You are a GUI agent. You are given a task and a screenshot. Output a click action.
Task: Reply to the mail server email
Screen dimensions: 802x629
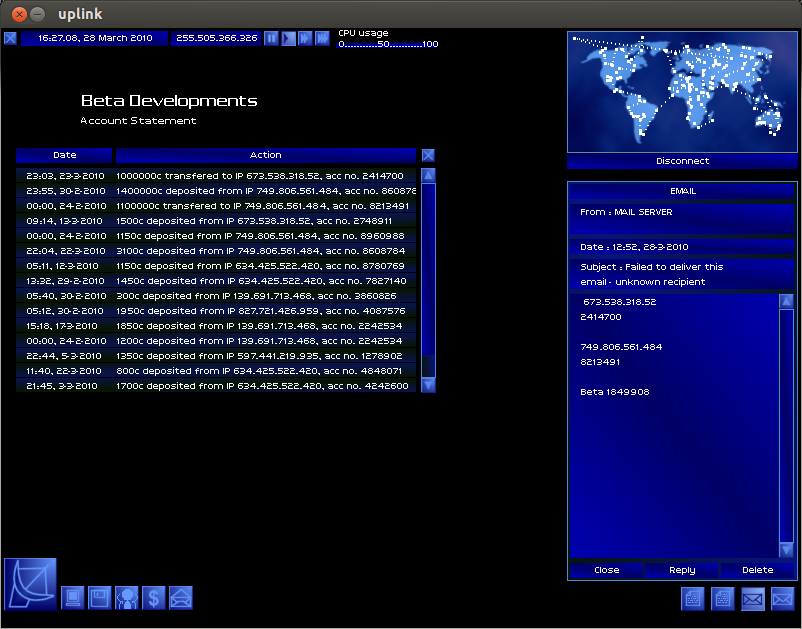pyautogui.click(x=682, y=570)
